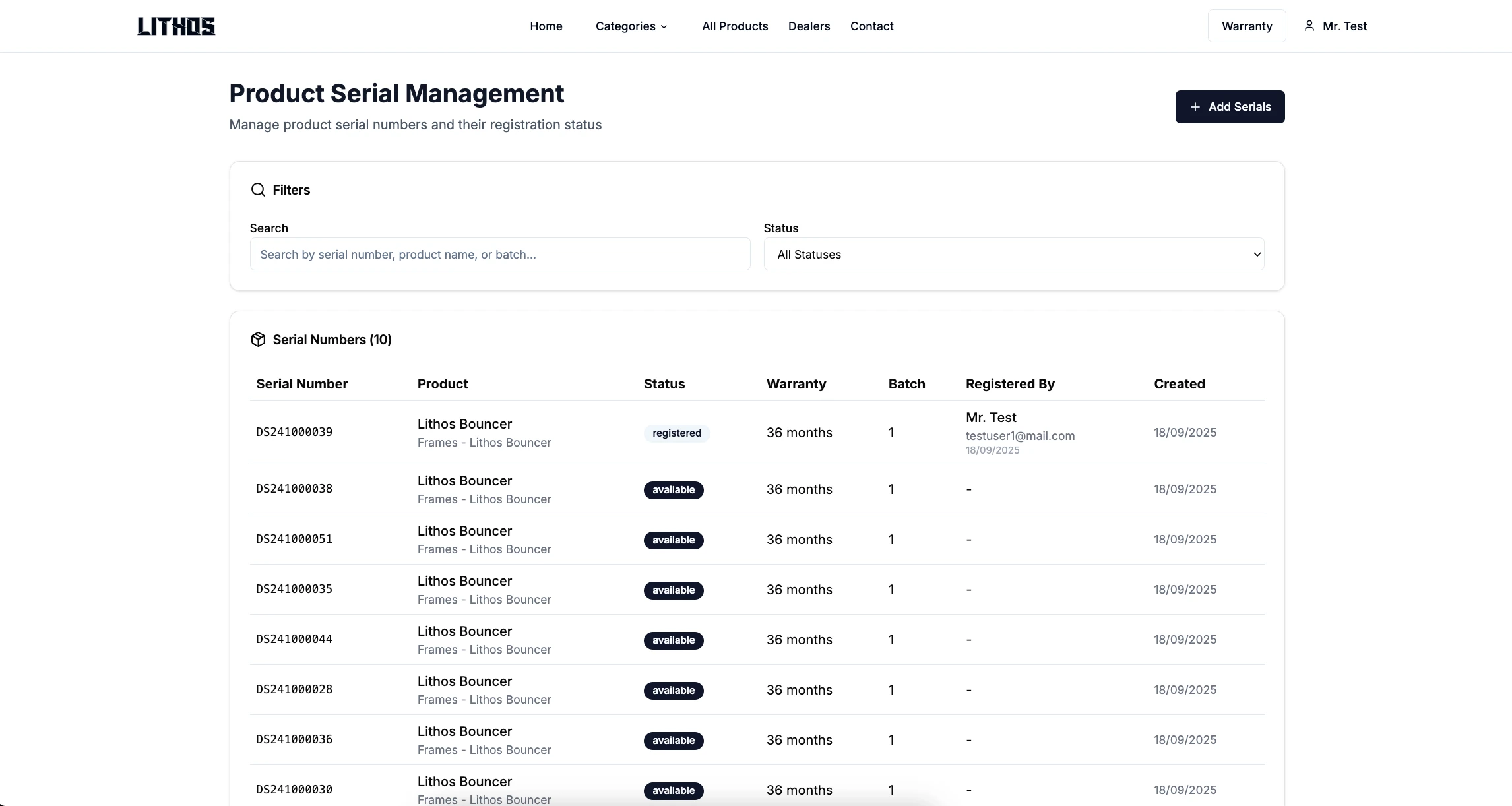
Task: Navigate to Dealers
Action: 809,26
